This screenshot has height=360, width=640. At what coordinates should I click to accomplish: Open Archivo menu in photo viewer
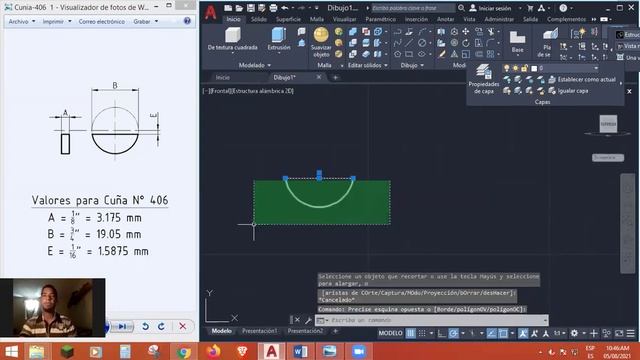point(22,21)
